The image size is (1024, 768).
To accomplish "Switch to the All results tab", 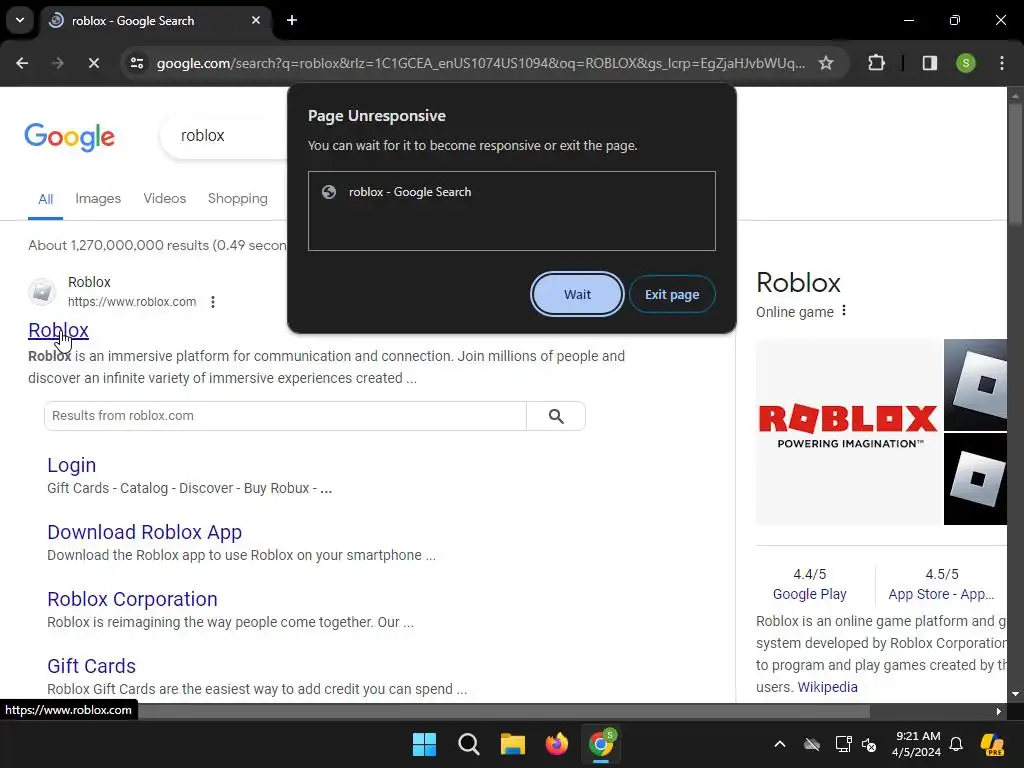I will (x=46, y=199).
